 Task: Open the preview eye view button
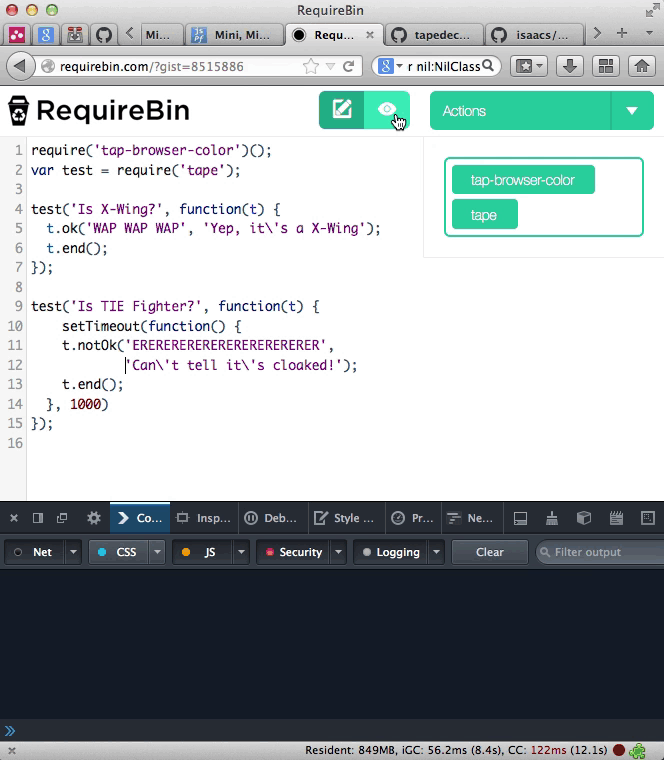click(387, 110)
